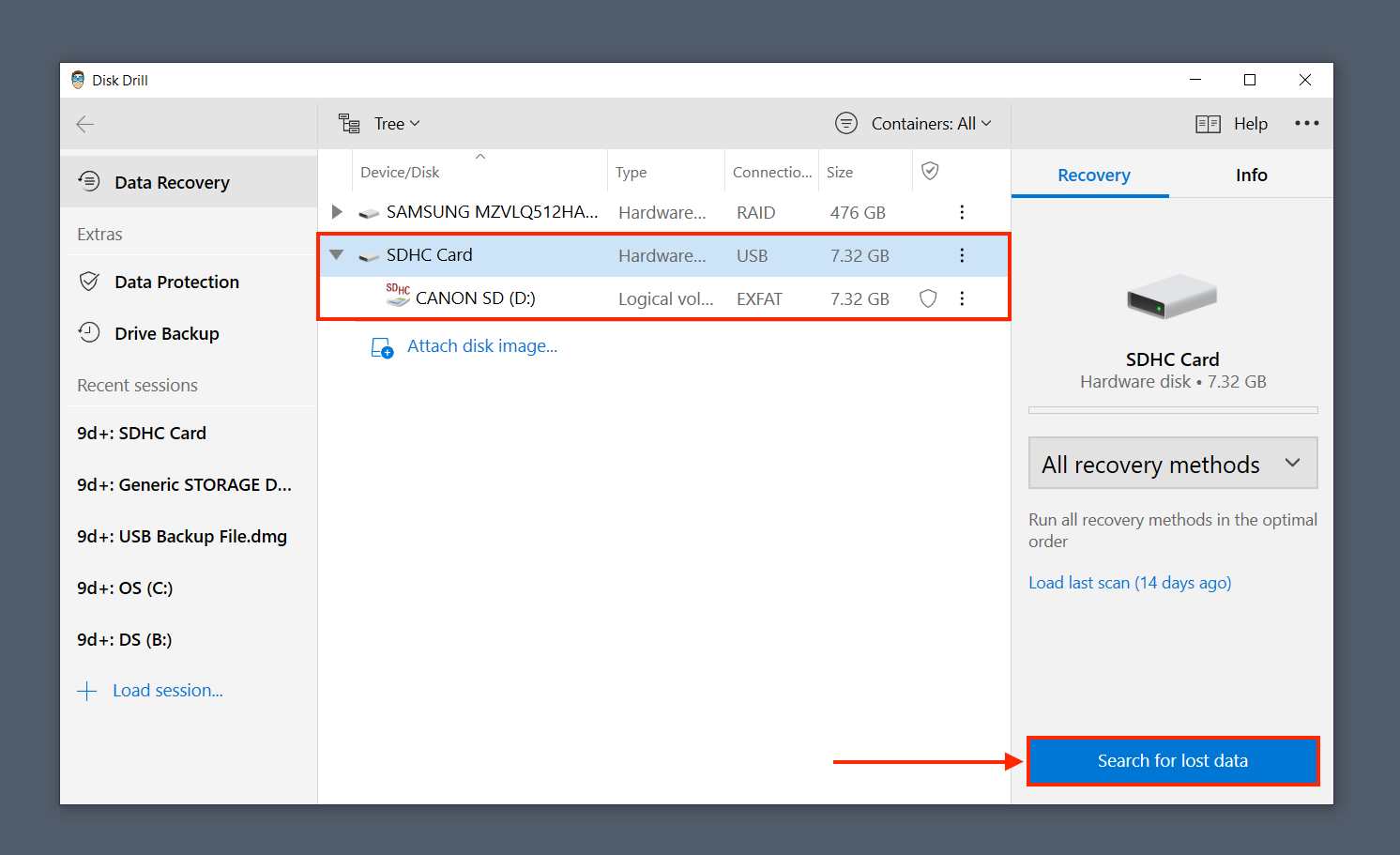This screenshot has width=1400, height=855.
Task: Open recent session 9d+: OS (C:)
Action: [189, 588]
